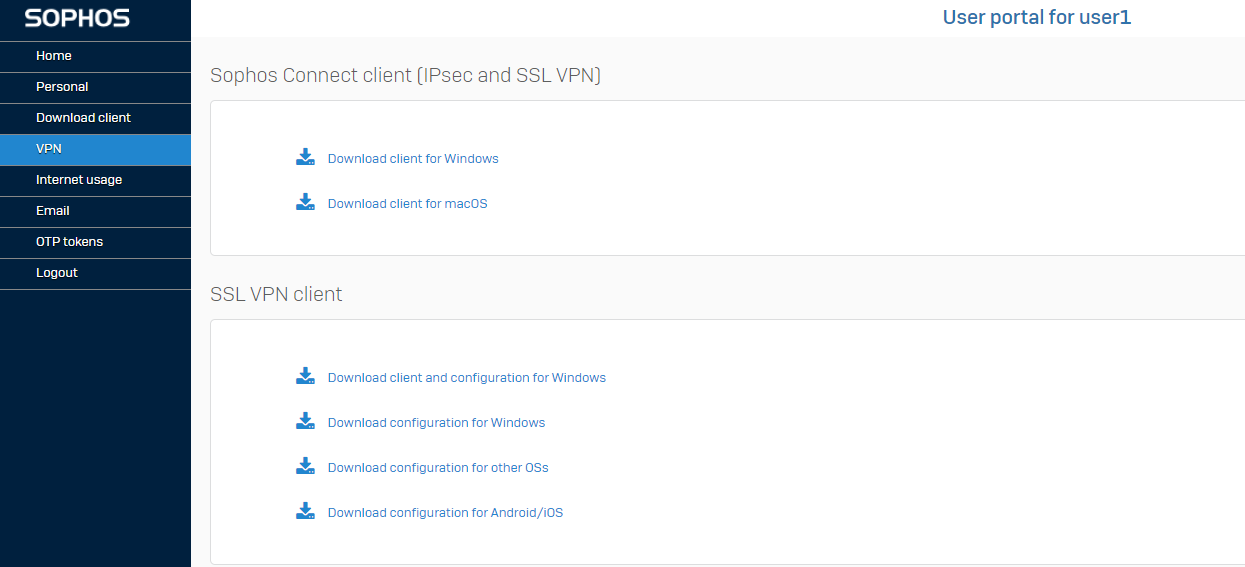Select Download configuration for Windows link
The image size is (1245, 567).
point(437,423)
